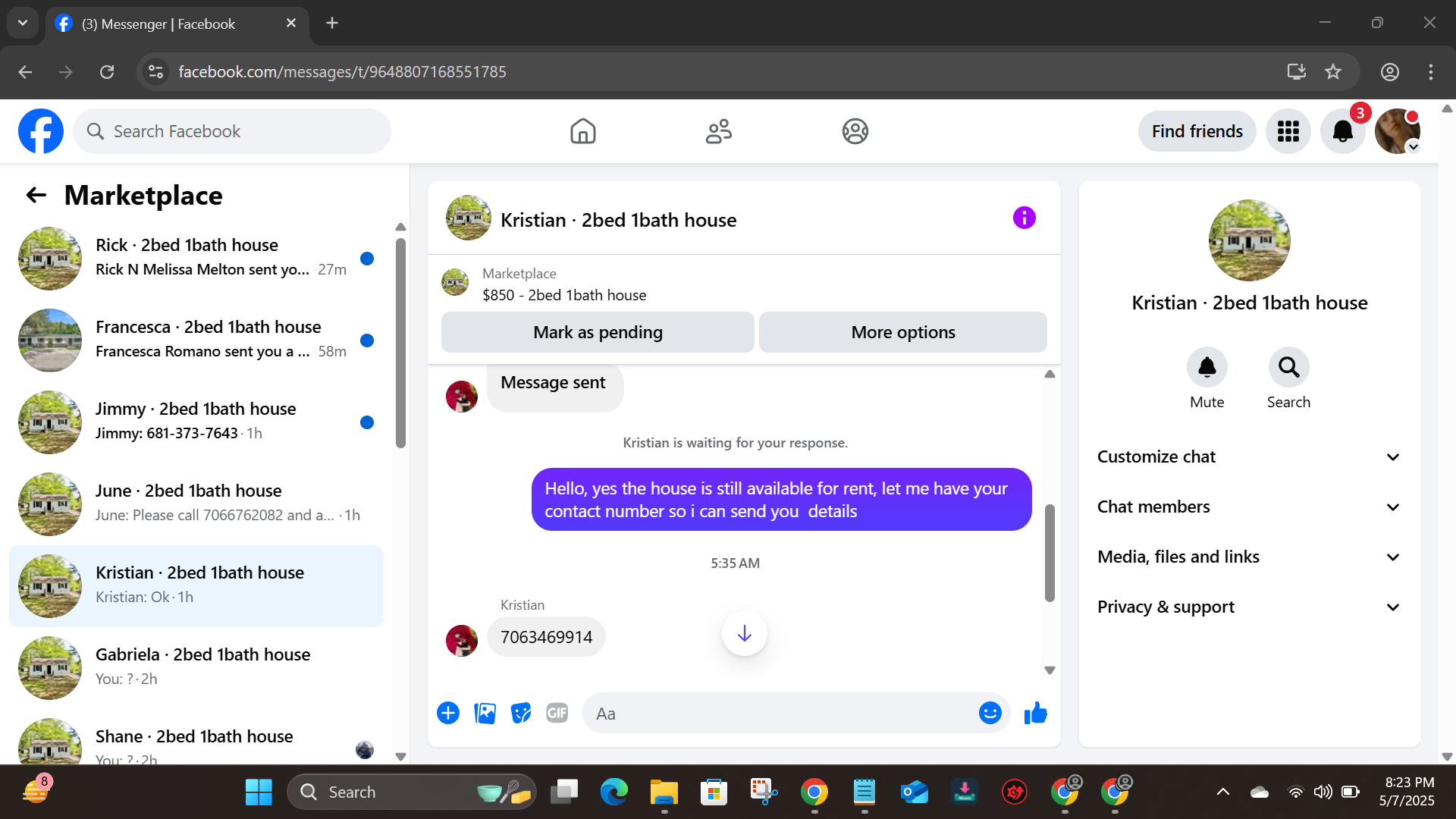Click the Mark as pending button
This screenshot has width=1456, height=819.
point(598,332)
